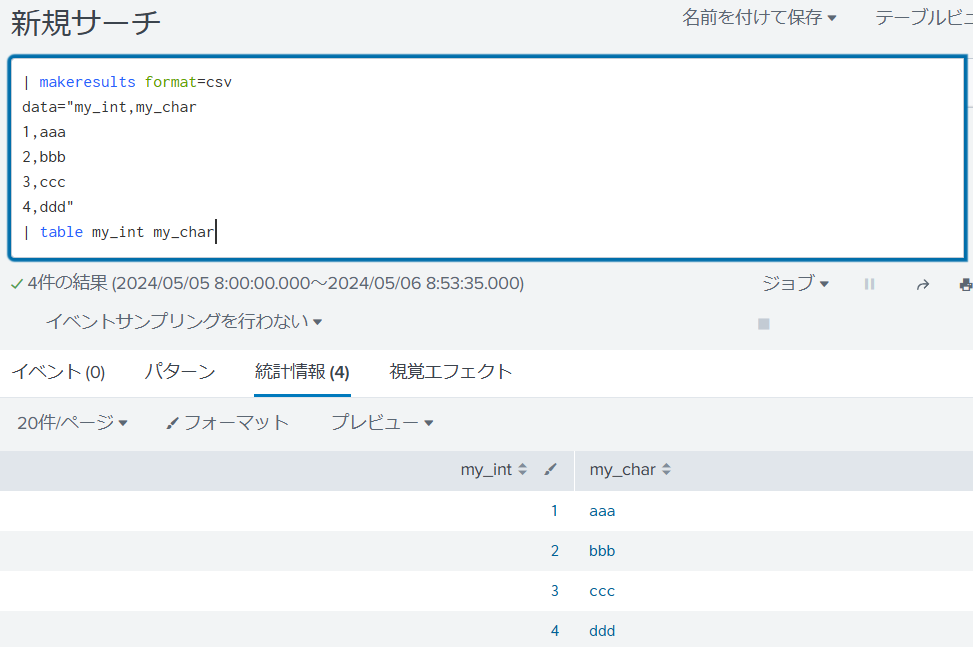
Task: Click the ddd cell value
Action: pyautogui.click(x=602, y=631)
